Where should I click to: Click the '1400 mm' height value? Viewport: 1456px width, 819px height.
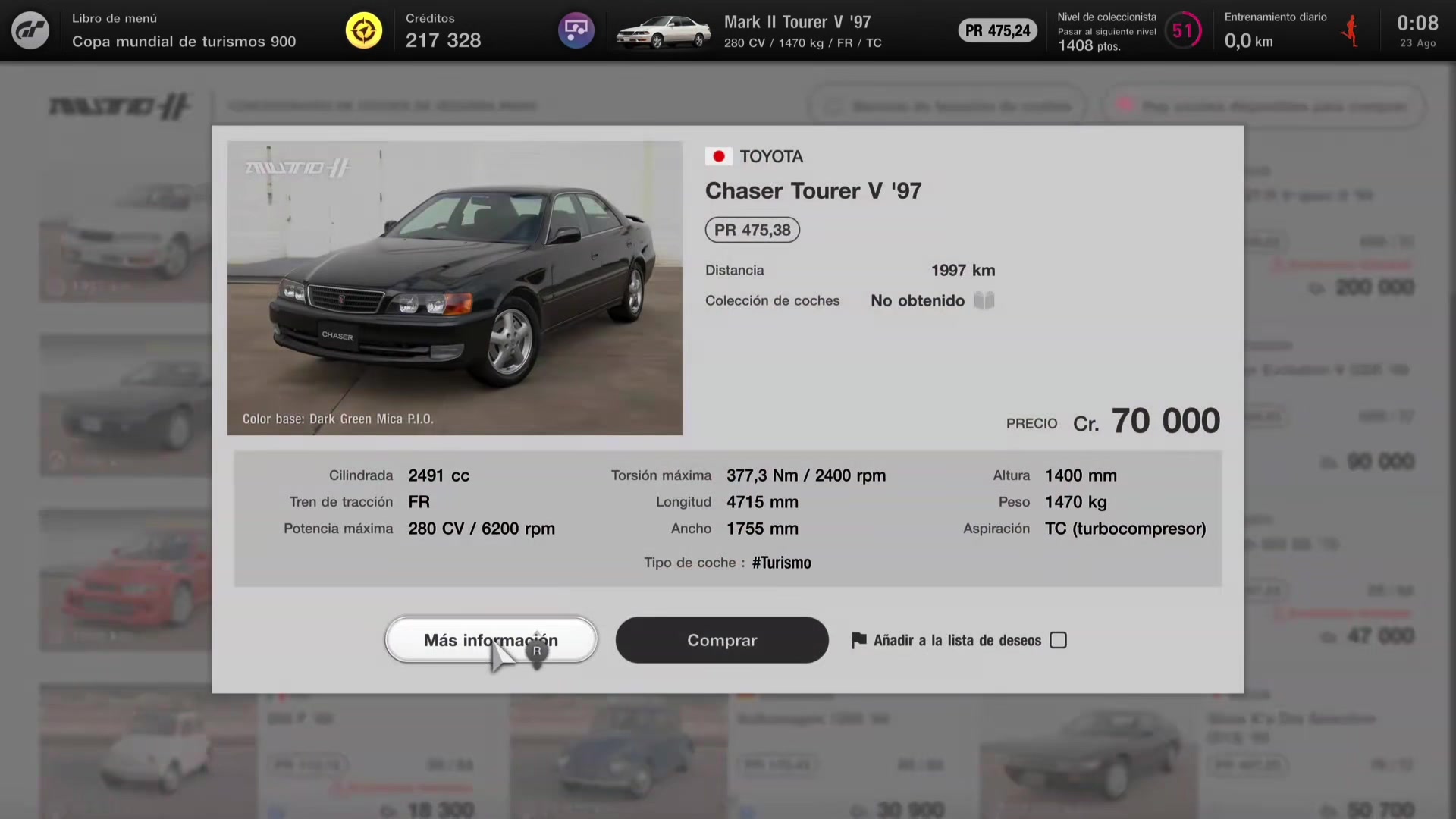coord(1081,475)
